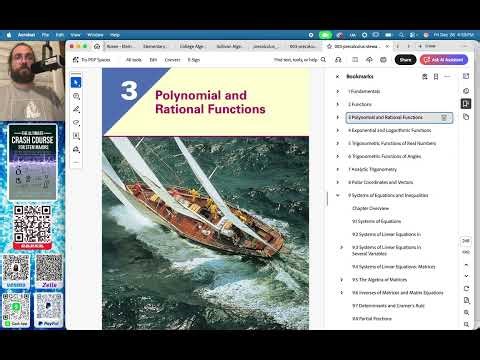Open the Edit tool tab
Viewport: 480px width, 360px height.
[153, 60]
